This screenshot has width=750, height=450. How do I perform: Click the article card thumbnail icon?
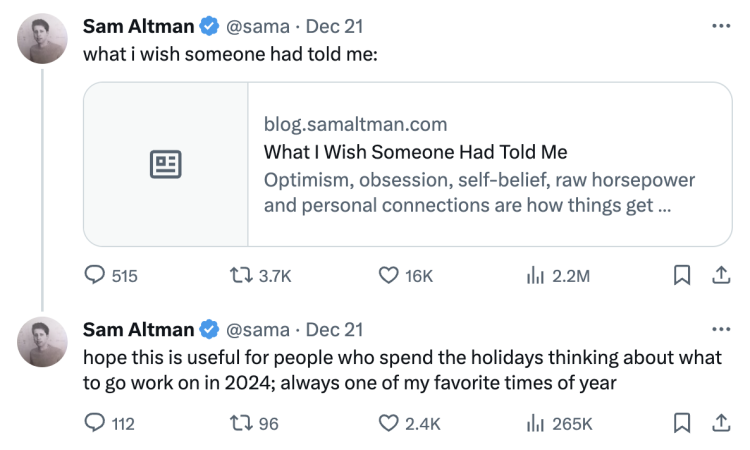[165, 164]
